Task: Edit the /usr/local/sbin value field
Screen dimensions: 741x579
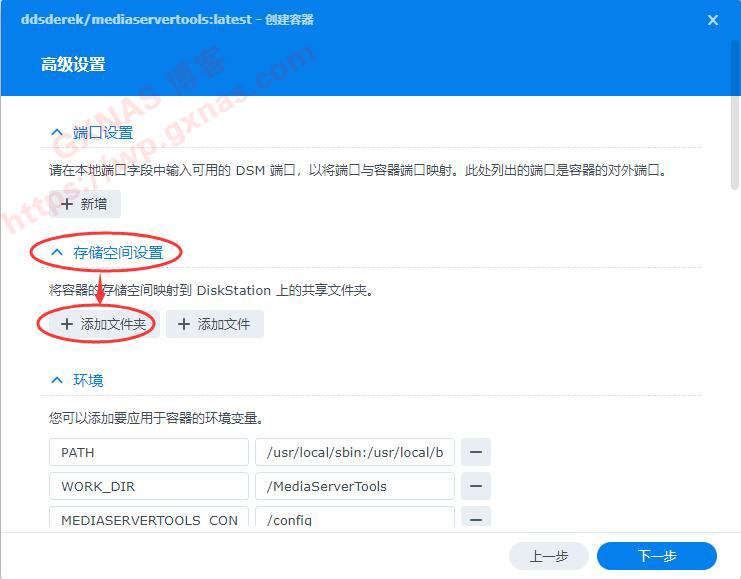Action: coord(354,452)
